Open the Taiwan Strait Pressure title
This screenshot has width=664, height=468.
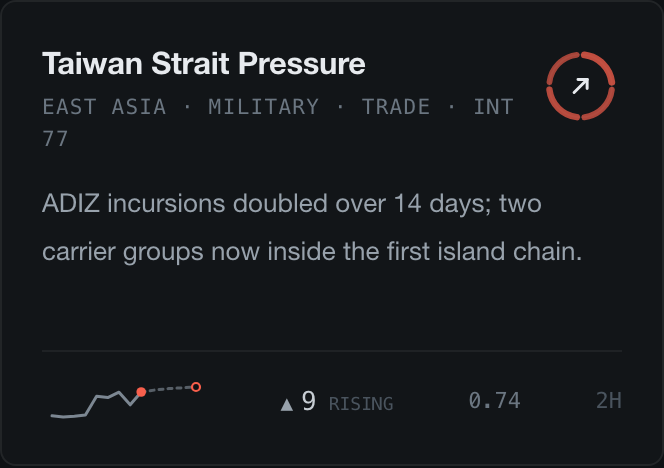tap(203, 64)
